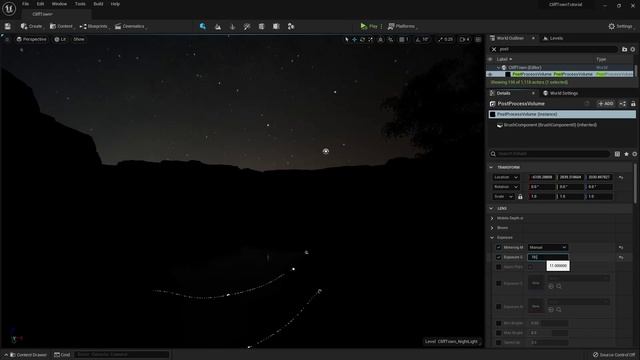Open World Outliner settings gear

[x=633, y=49]
